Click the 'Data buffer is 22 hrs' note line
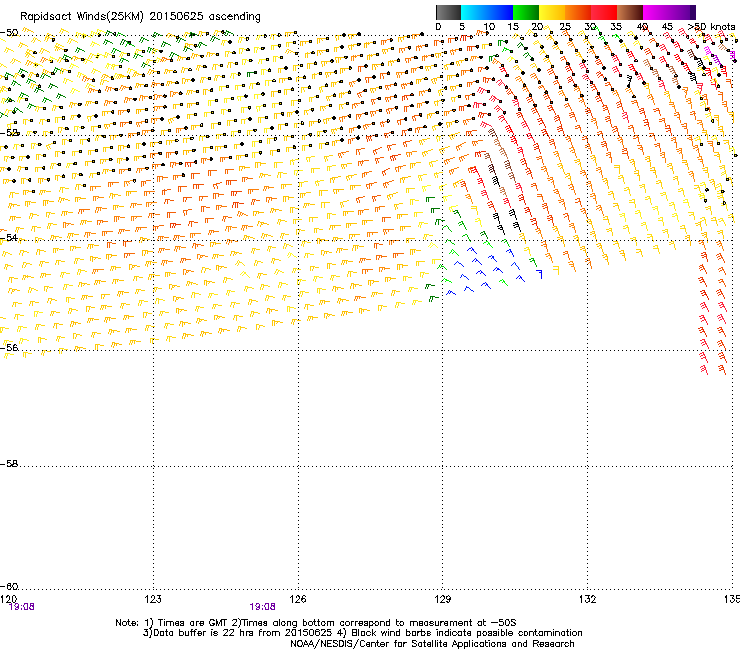 [362, 633]
